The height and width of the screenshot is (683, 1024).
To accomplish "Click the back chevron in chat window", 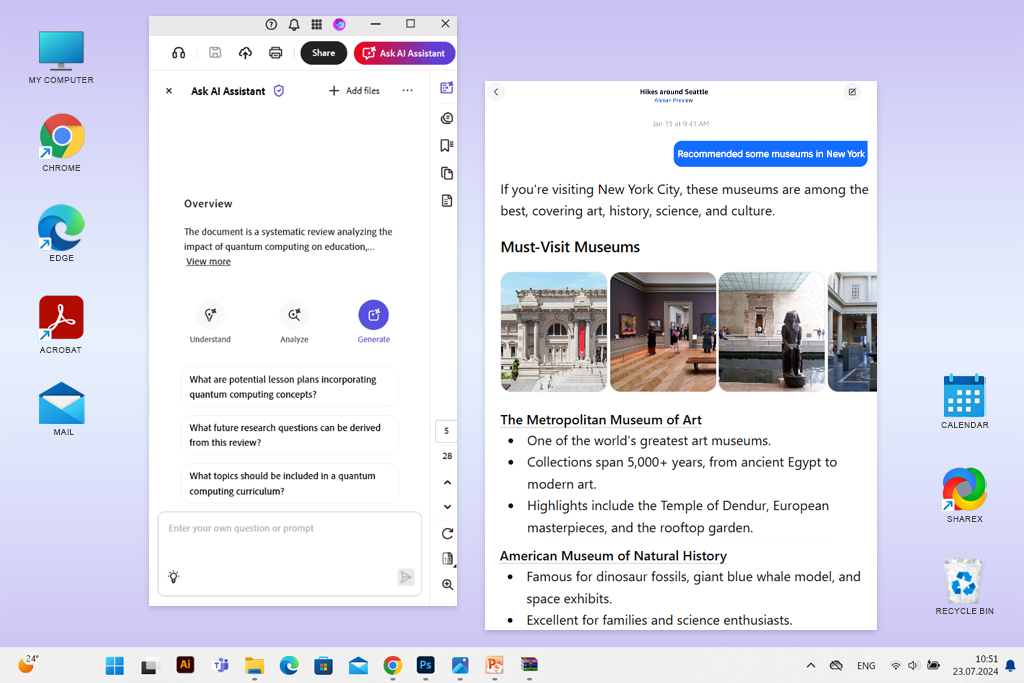I will pyautogui.click(x=496, y=91).
